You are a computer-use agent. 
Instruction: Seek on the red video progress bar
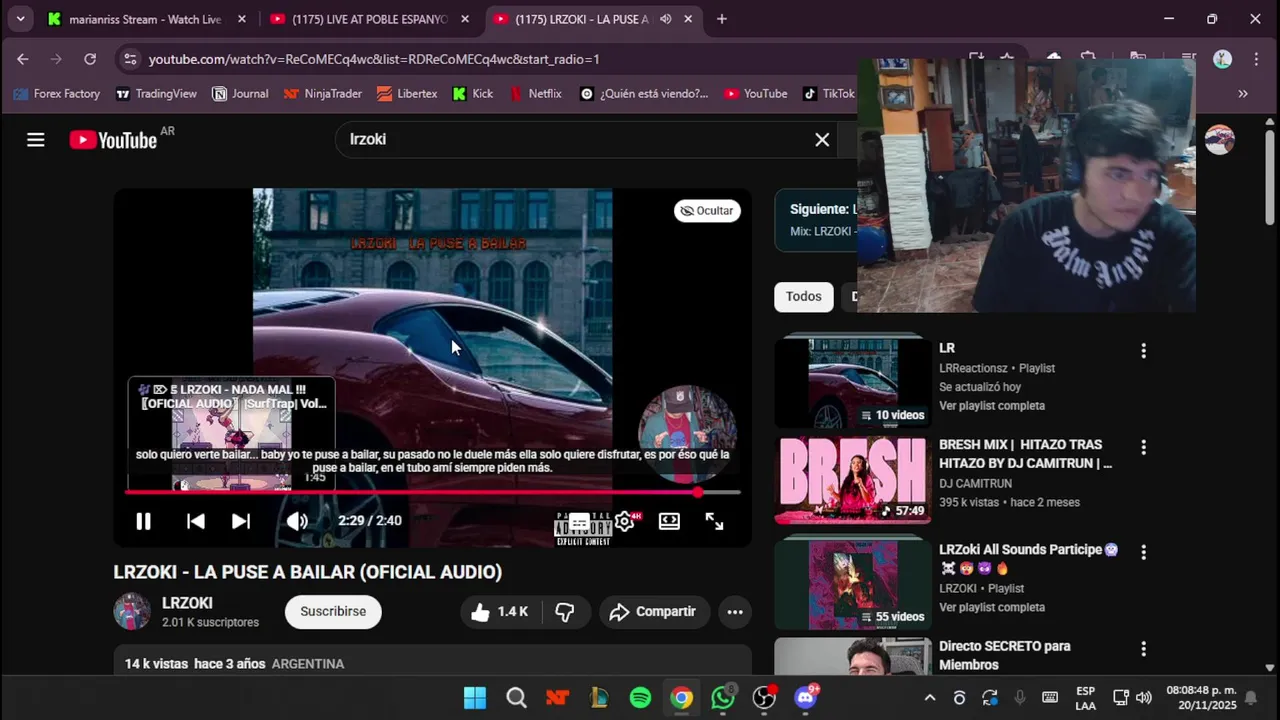pyautogui.click(x=432, y=492)
